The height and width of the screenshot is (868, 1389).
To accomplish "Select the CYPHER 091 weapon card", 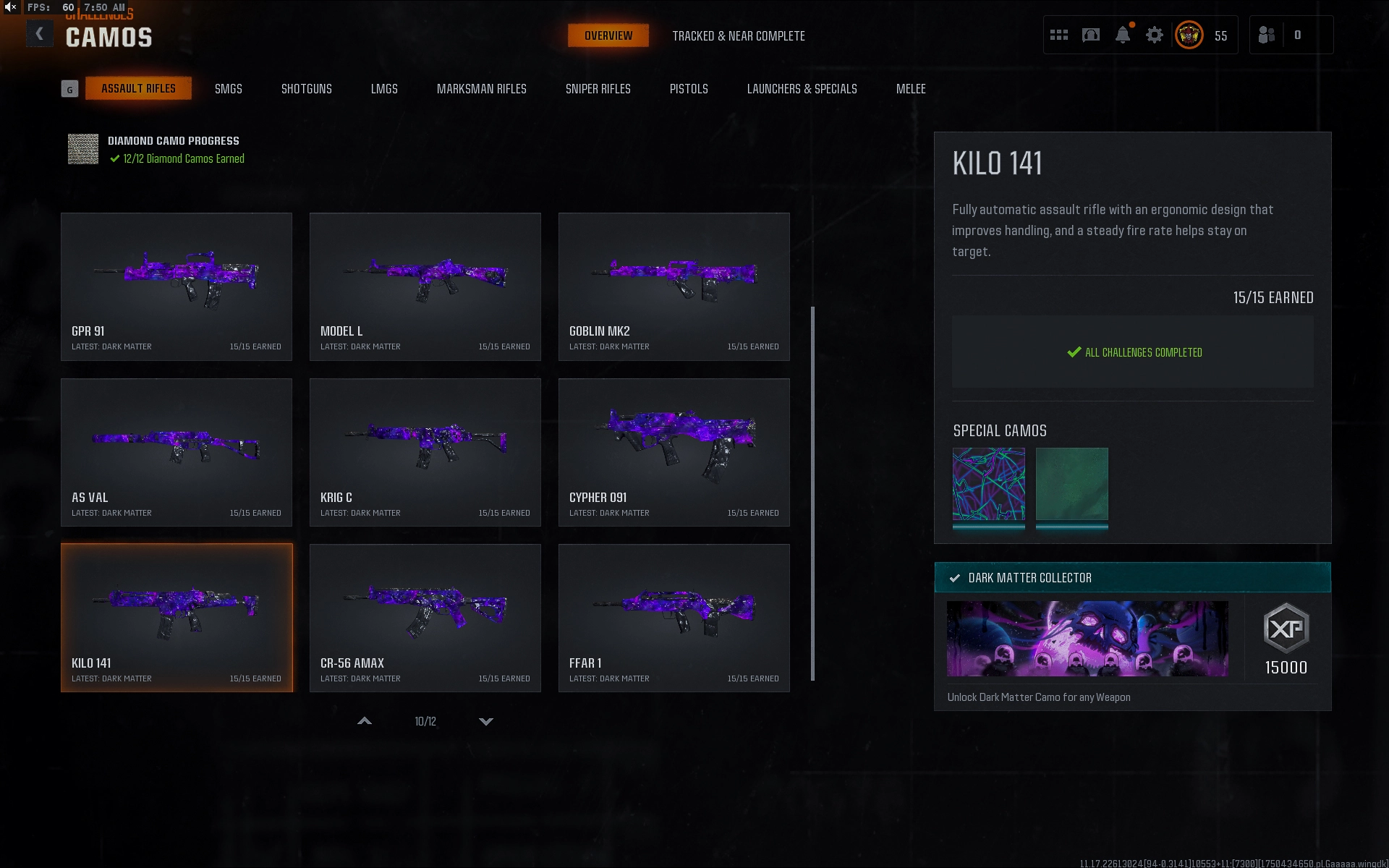I will tap(674, 452).
